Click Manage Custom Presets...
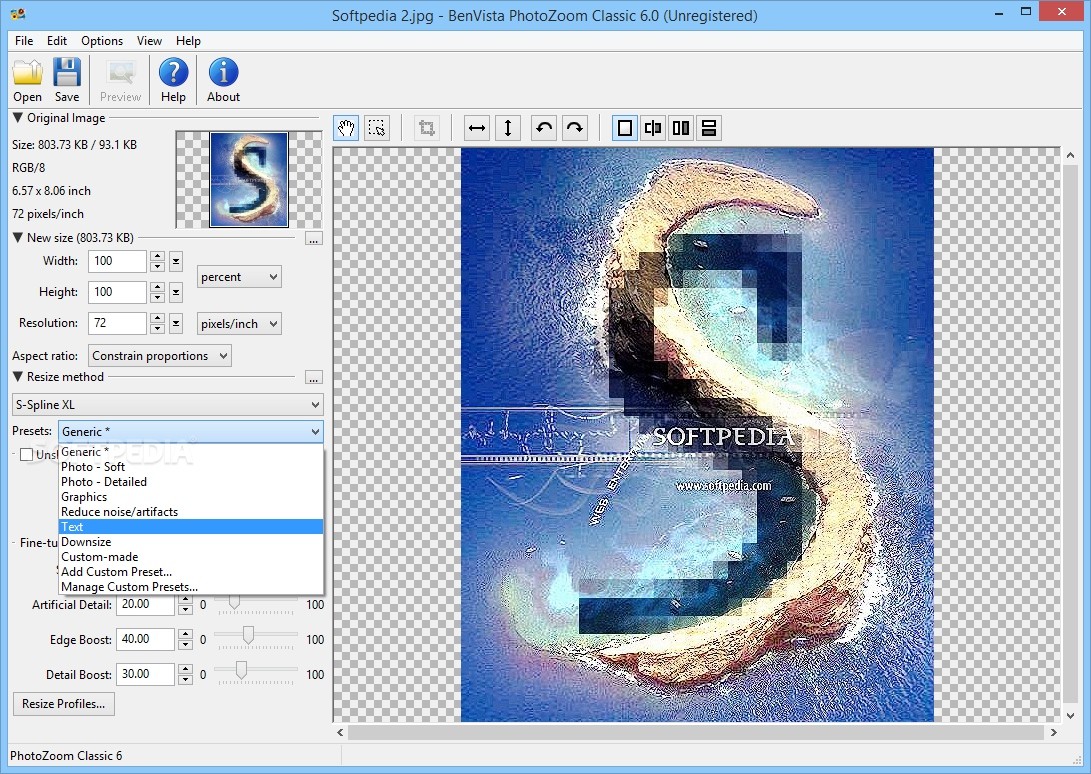The image size is (1091, 774). [191, 587]
